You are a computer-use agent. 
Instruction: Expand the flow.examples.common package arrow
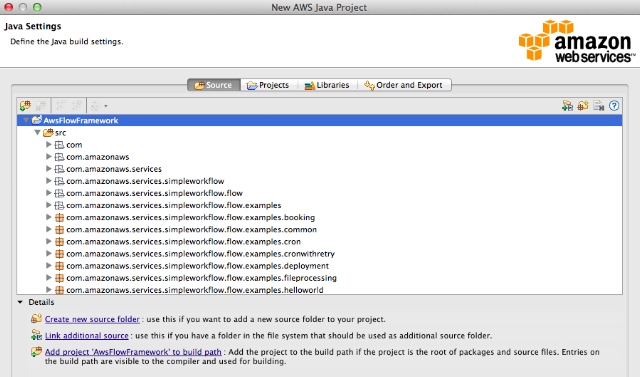tap(49, 229)
